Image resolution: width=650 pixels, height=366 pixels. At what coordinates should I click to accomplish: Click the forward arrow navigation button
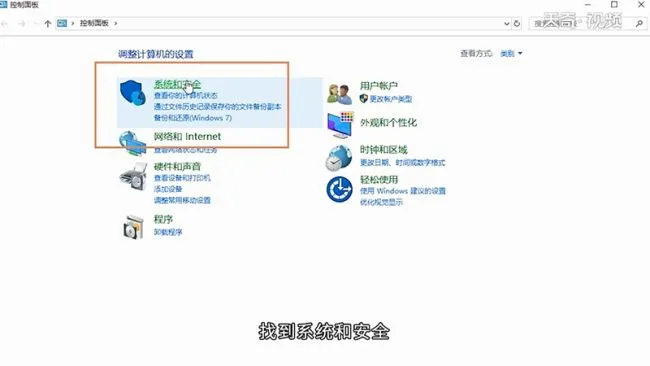tap(22, 24)
